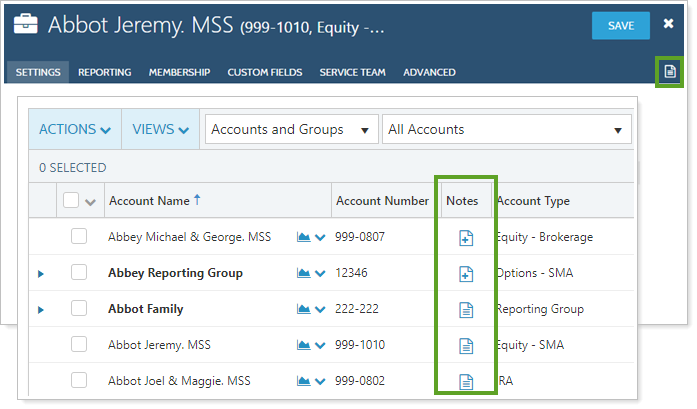Expand the Abbey Reporting Group row
This screenshot has height=409, width=697.
pyautogui.click(x=41, y=273)
